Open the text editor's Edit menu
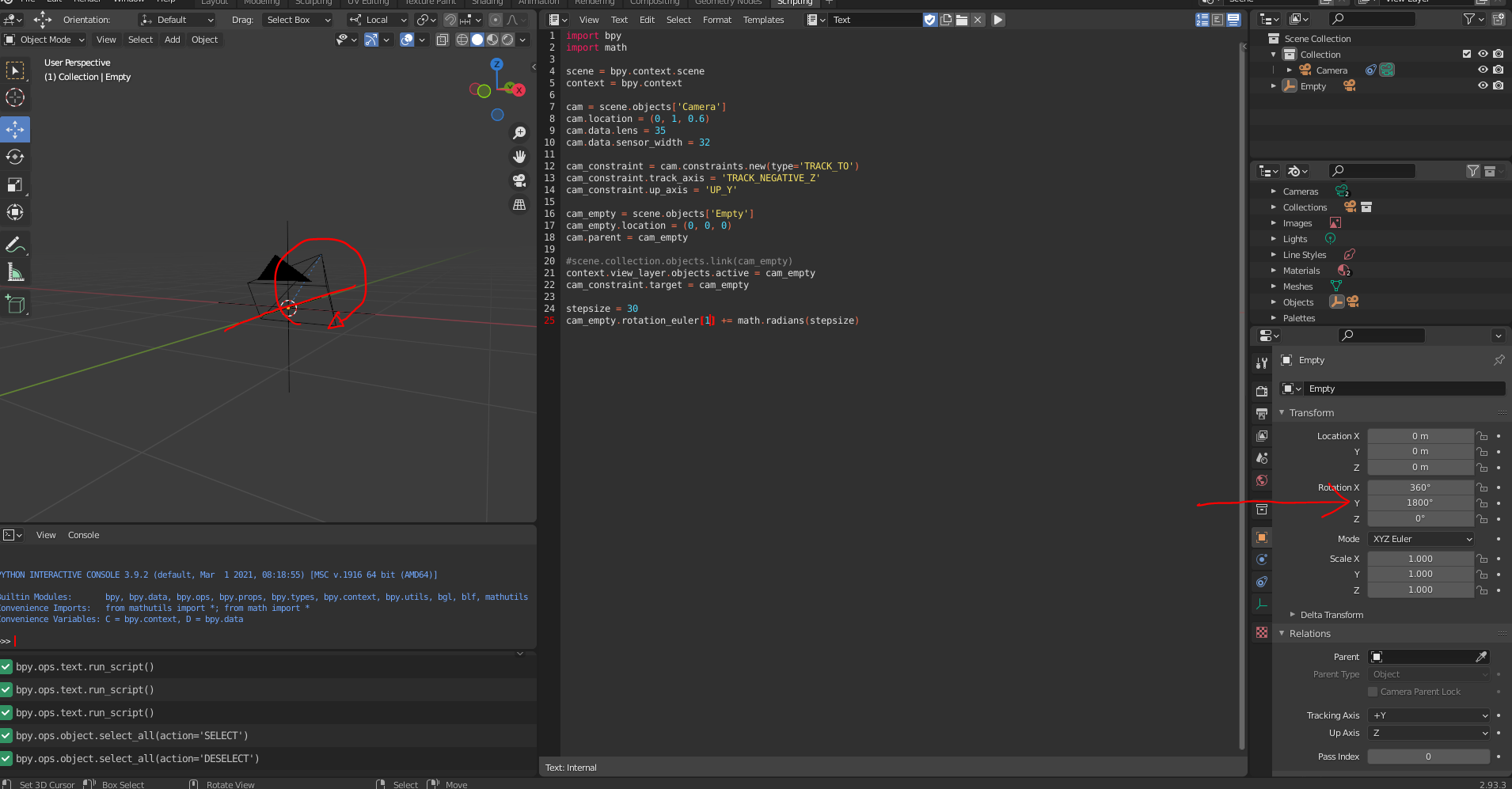Image resolution: width=1512 pixels, height=789 pixels. 647,20
